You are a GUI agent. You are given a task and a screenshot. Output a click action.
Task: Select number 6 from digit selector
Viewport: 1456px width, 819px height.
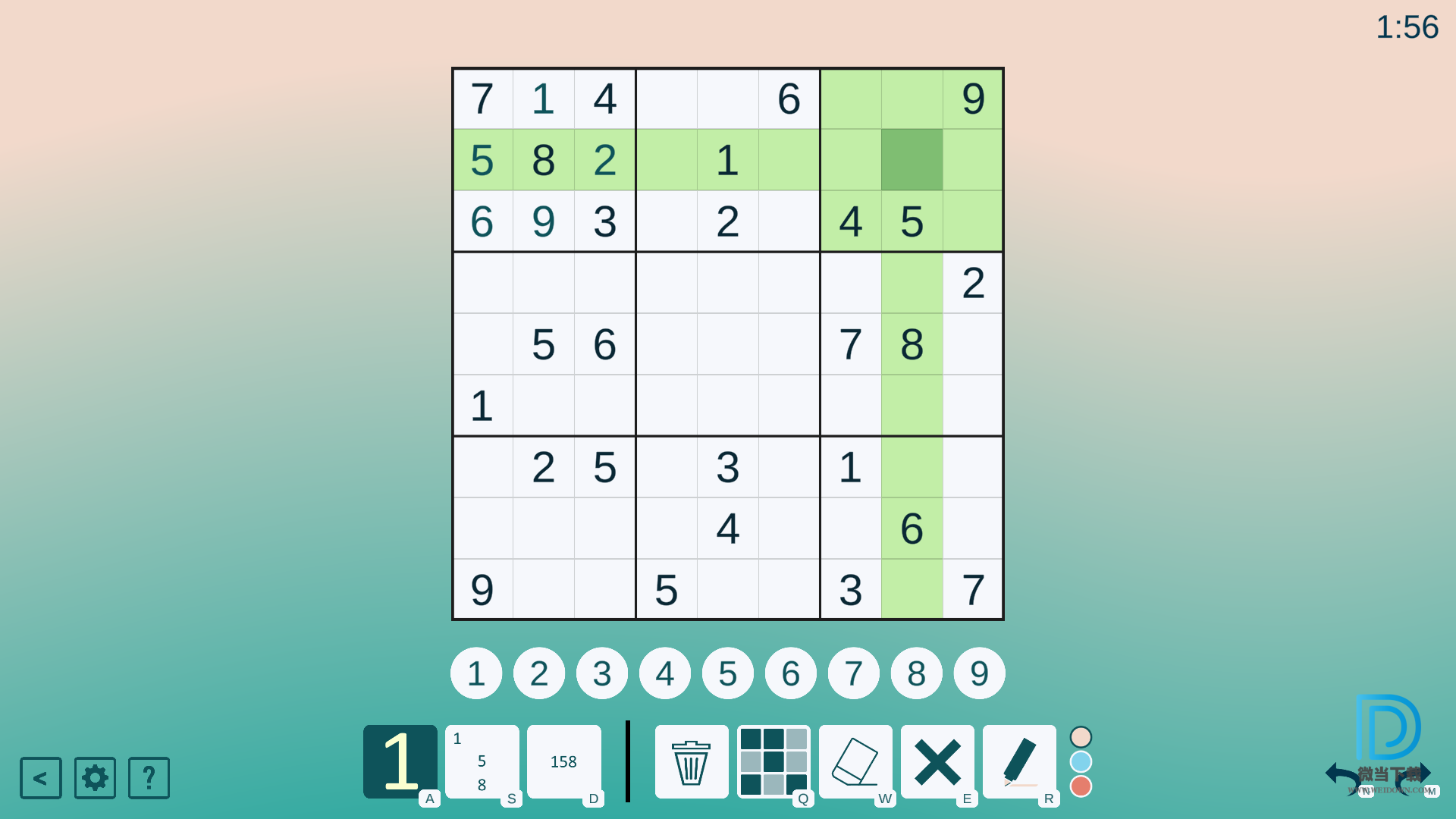(x=790, y=673)
